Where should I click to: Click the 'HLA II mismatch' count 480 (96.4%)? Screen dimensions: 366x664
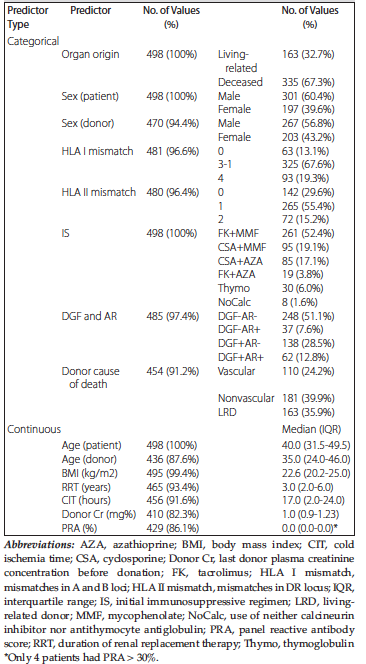[172, 193]
